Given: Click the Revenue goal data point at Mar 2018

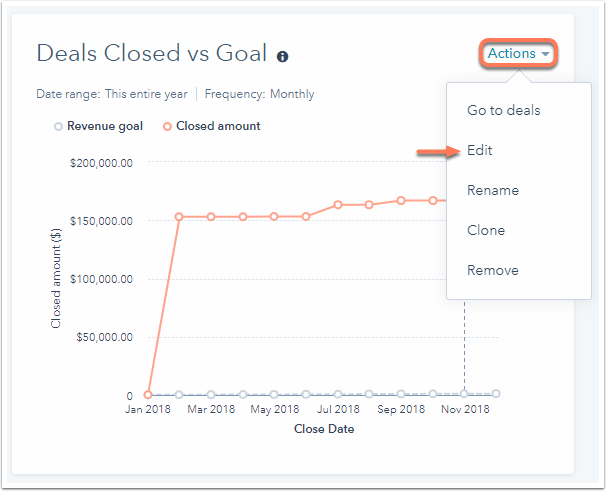Looking at the screenshot, I should [211, 394].
